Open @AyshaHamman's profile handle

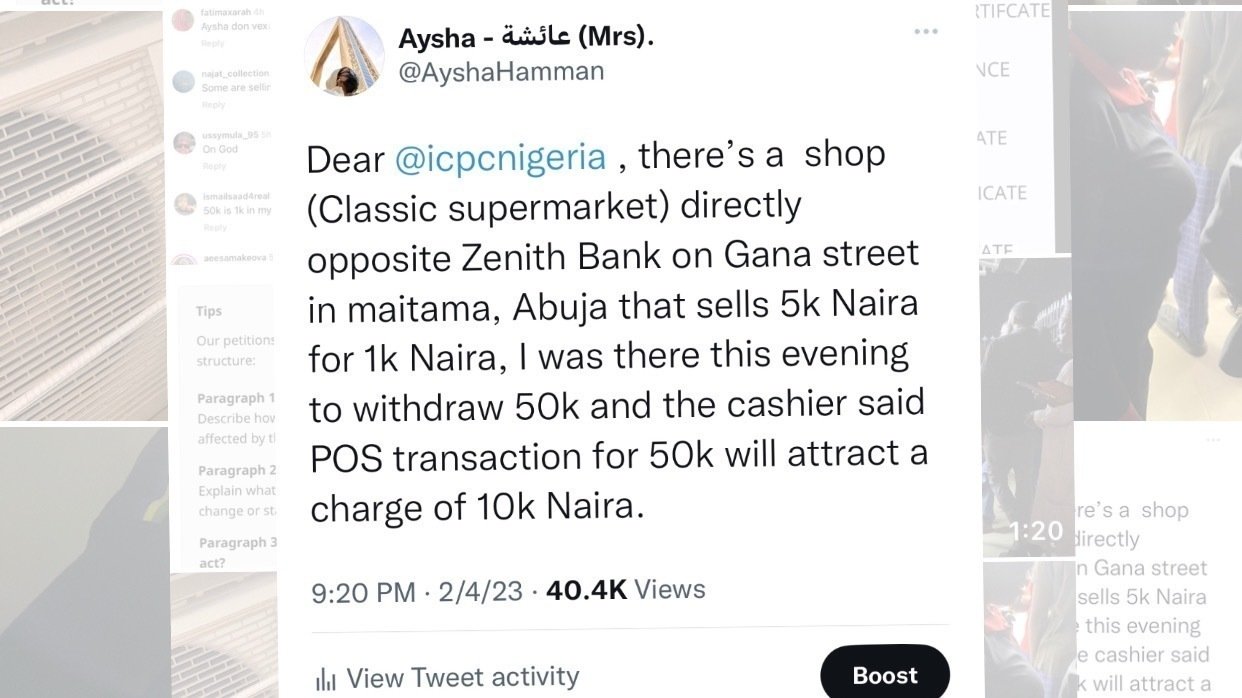pyautogui.click(x=502, y=70)
